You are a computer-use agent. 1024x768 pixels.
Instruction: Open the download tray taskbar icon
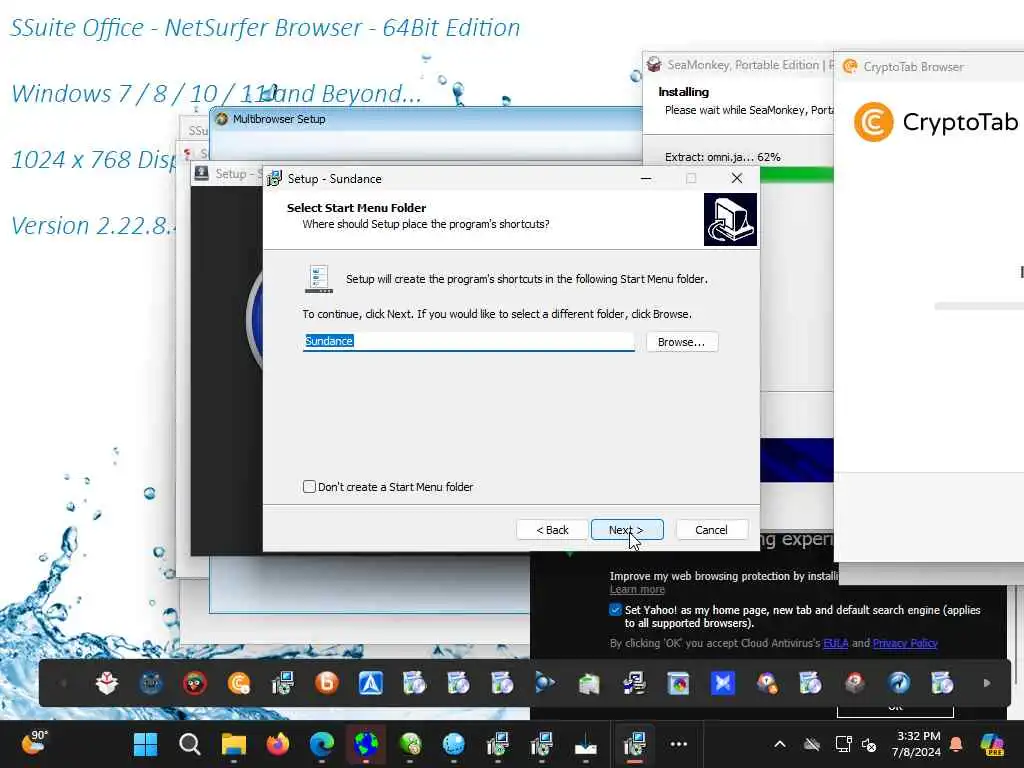click(x=586, y=745)
